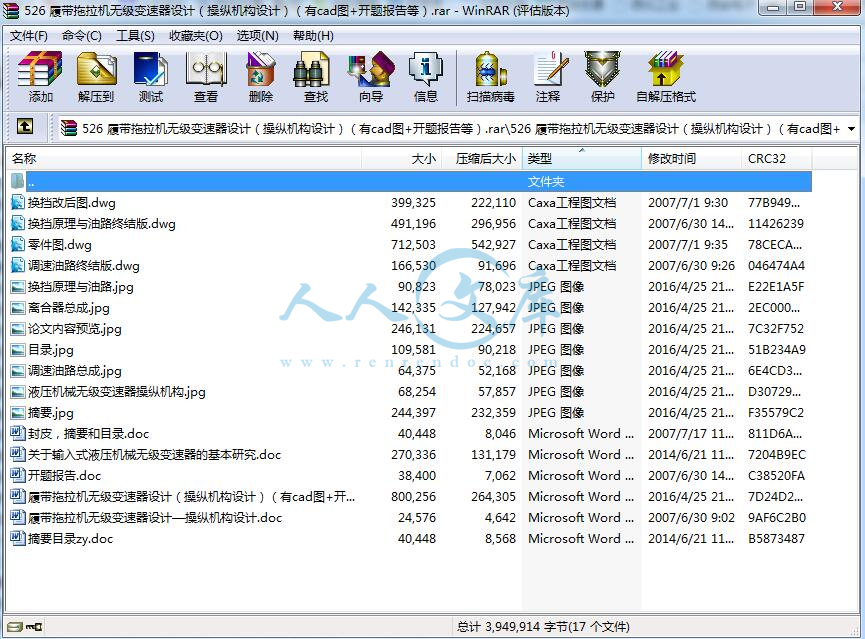Sort files by CRC32 column header
Viewport: 865px width, 639px height.
(x=777, y=159)
